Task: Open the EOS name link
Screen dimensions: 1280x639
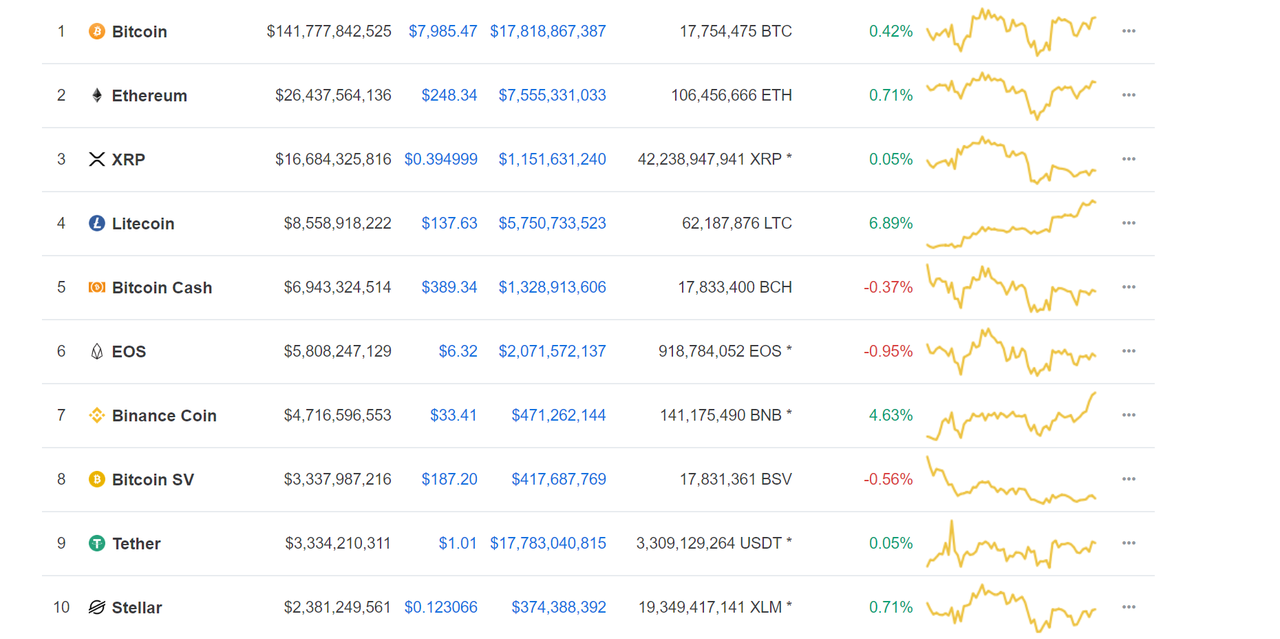Action: click(x=129, y=352)
